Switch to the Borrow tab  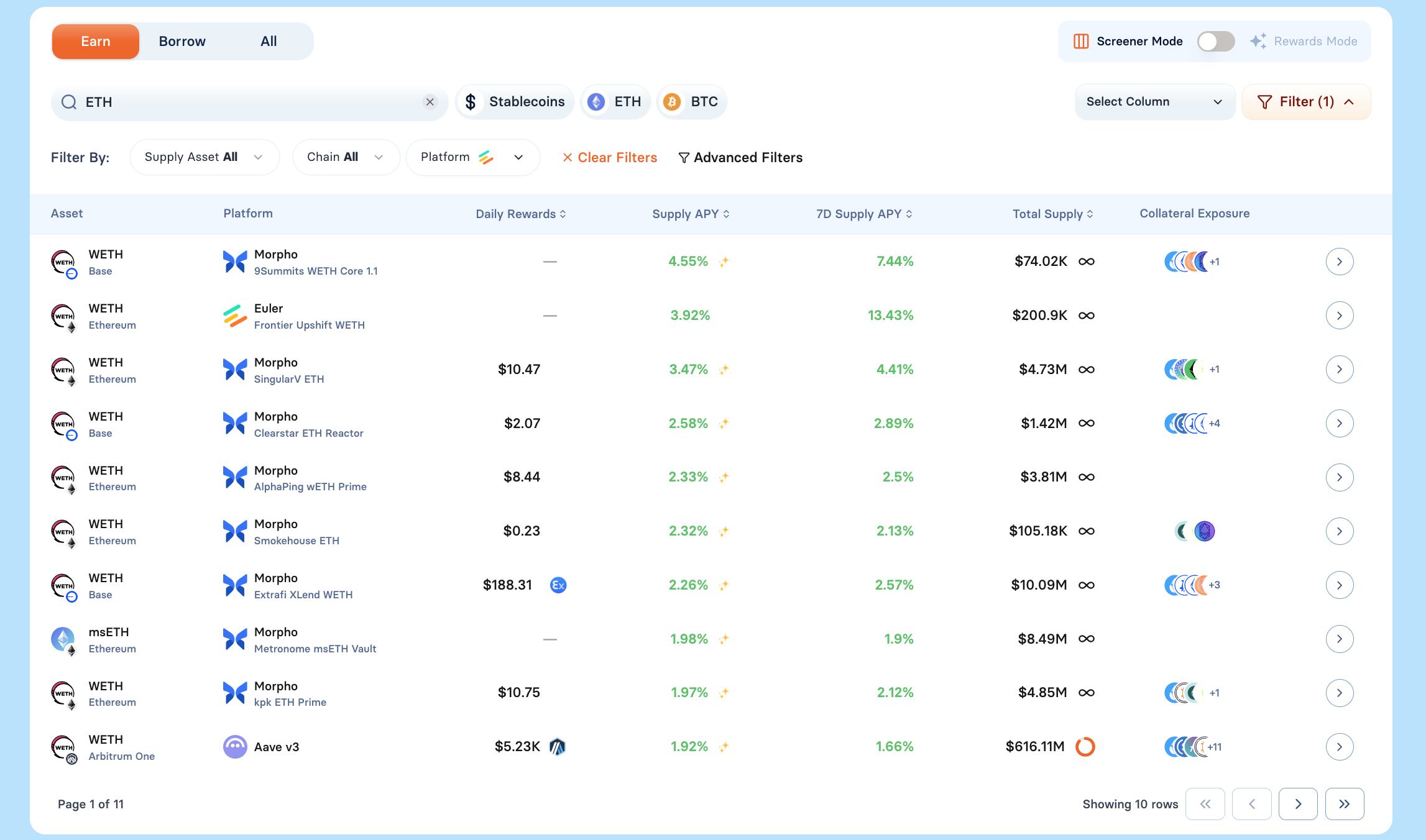(x=182, y=42)
